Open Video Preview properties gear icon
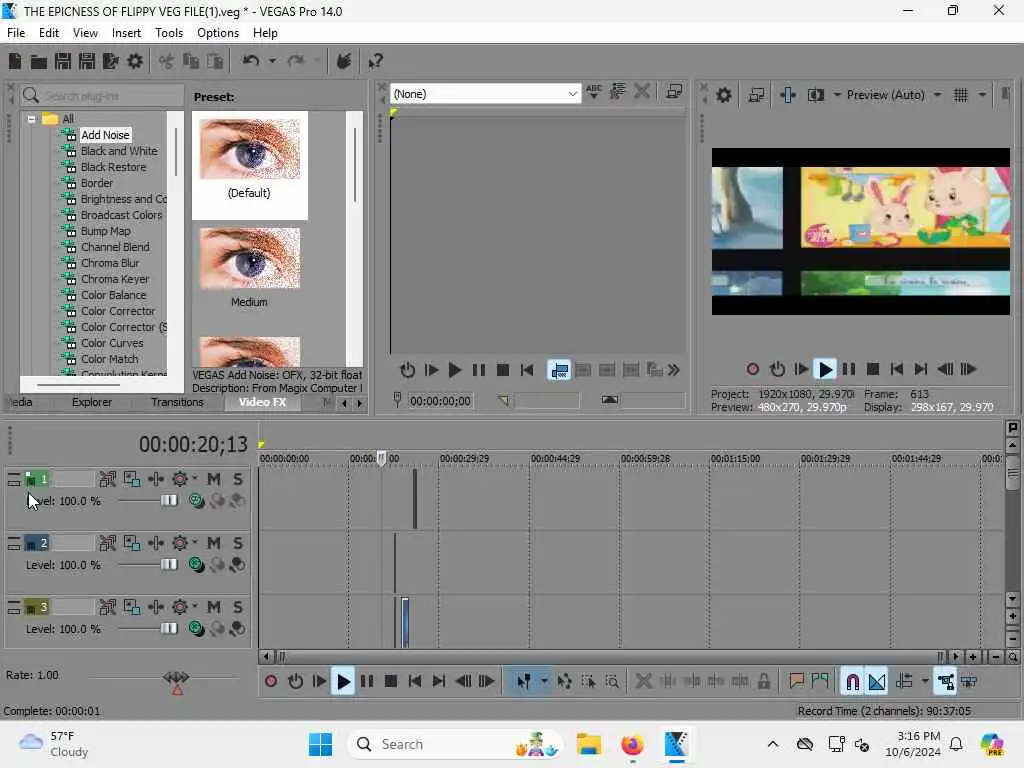Viewport: 1024px width, 768px height. [x=724, y=95]
